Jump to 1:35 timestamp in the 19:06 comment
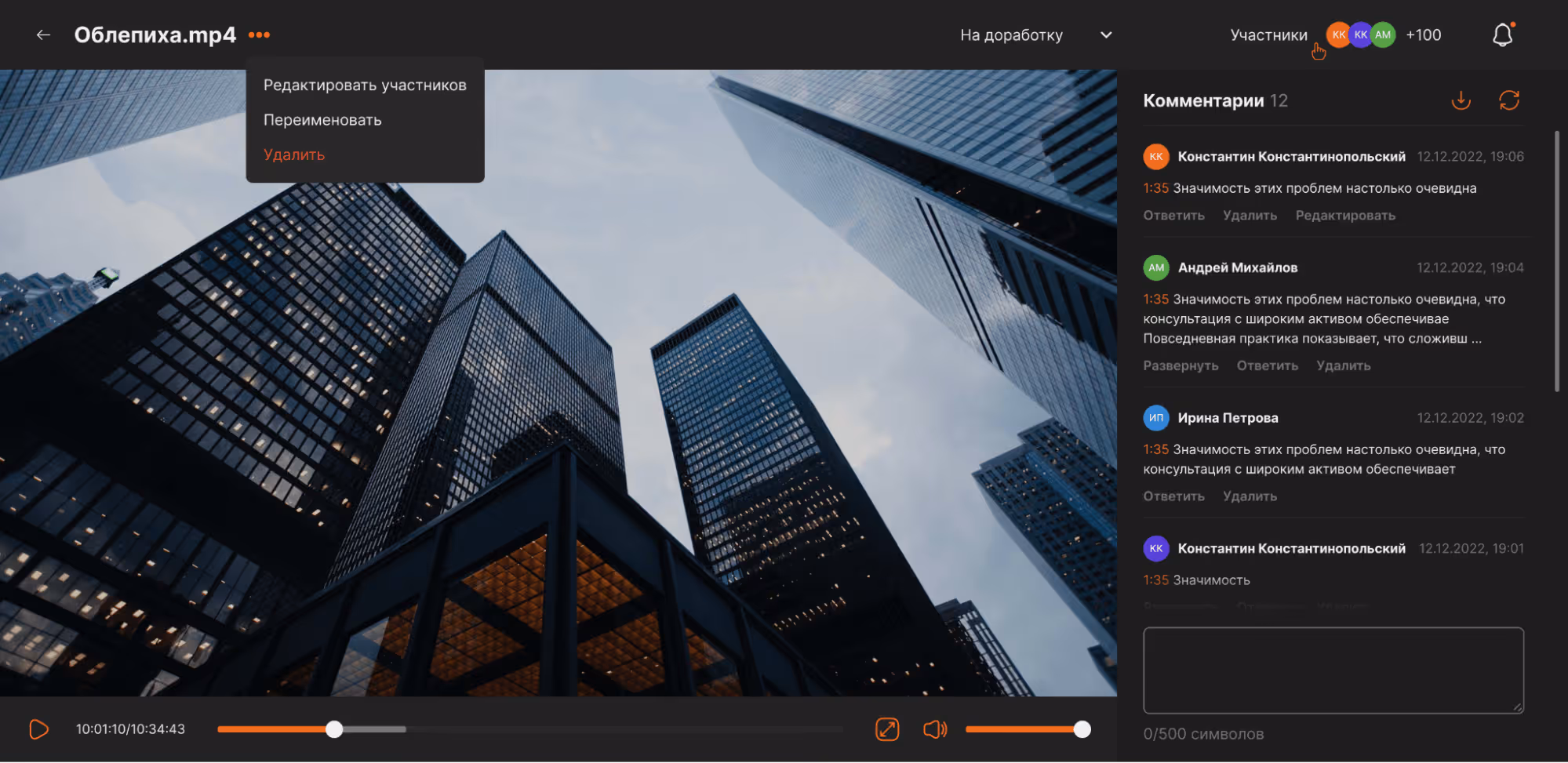Image resolution: width=1568 pixels, height=763 pixels. pyautogui.click(x=1155, y=188)
